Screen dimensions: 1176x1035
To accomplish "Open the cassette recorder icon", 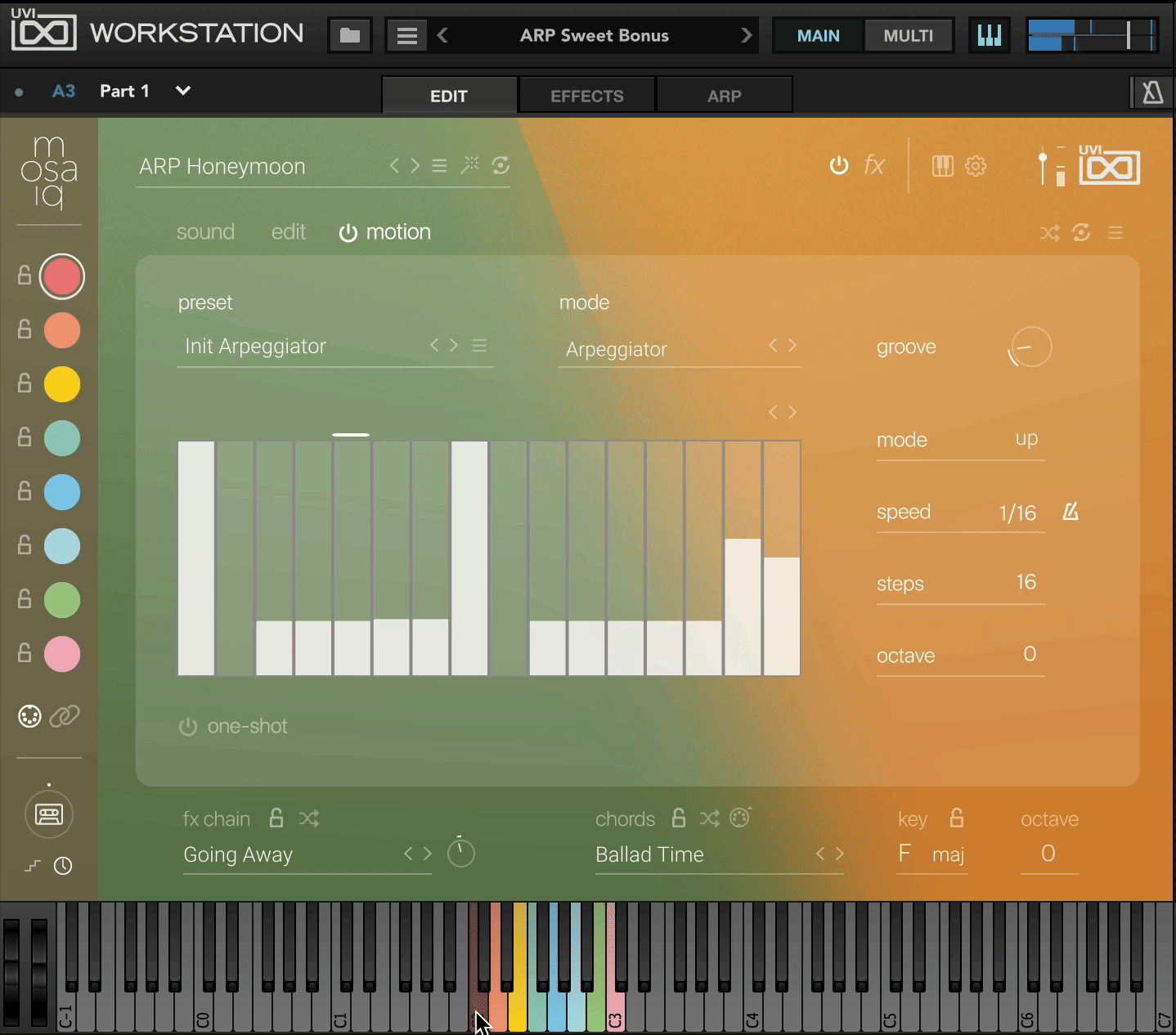I will 49,814.
